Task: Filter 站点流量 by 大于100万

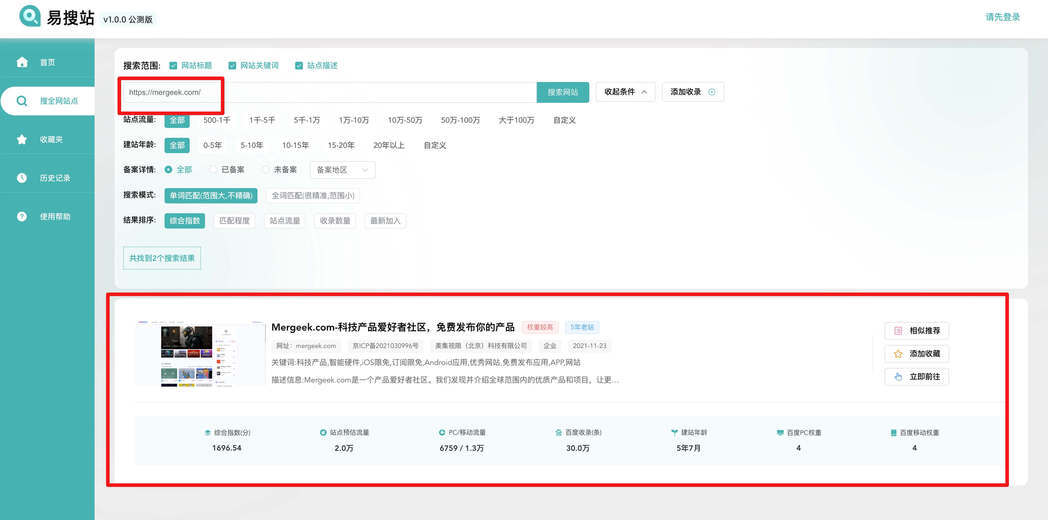Action: click(x=517, y=120)
